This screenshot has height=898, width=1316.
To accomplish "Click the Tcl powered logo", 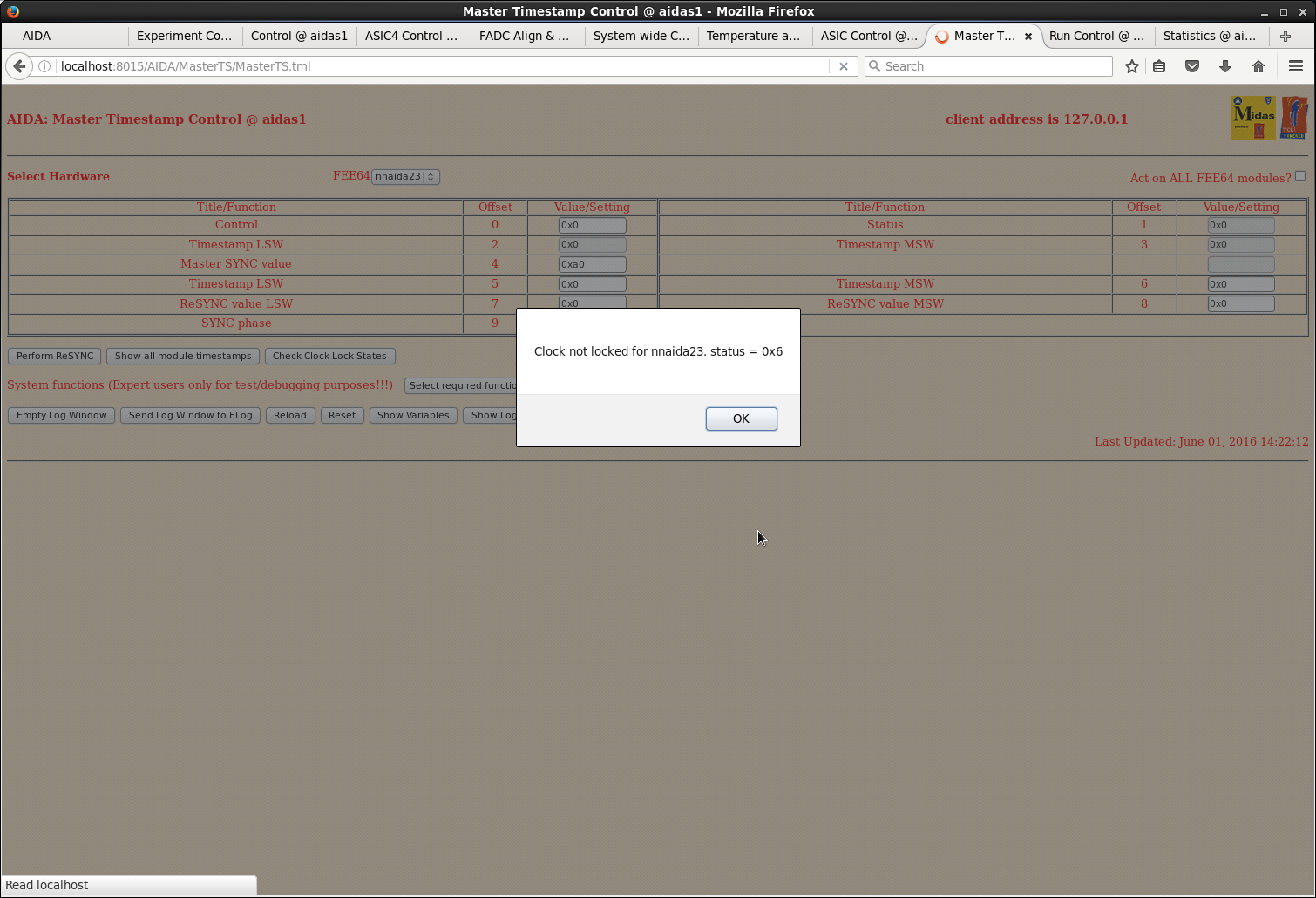I will 1294,118.
